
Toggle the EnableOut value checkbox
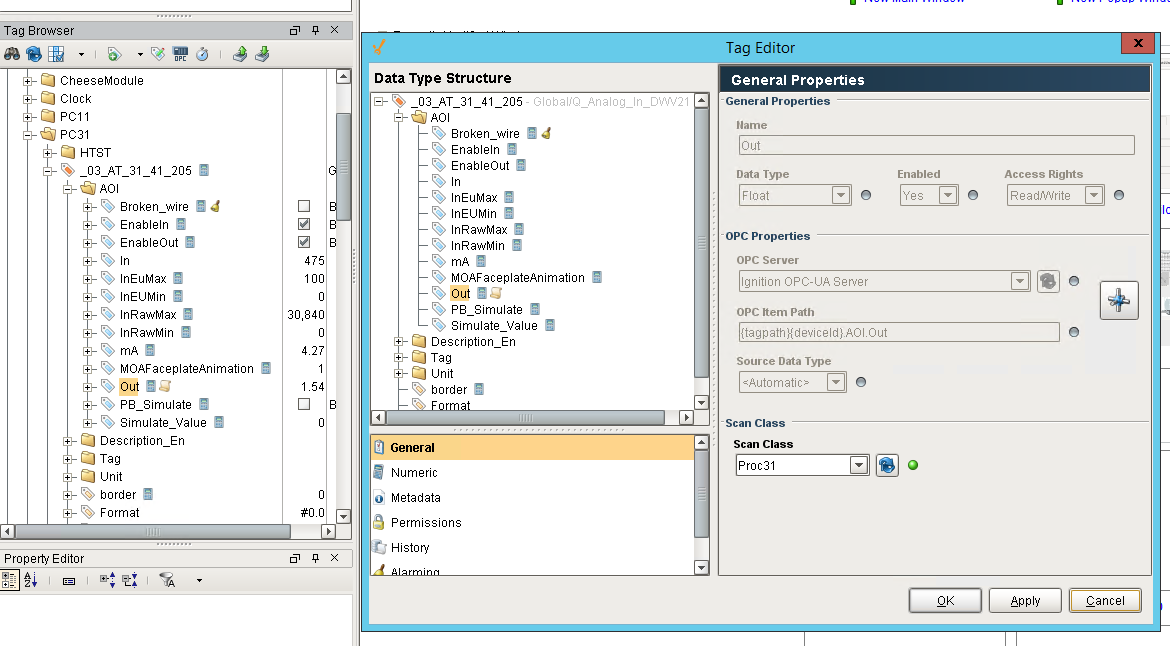(x=304, y=242)
